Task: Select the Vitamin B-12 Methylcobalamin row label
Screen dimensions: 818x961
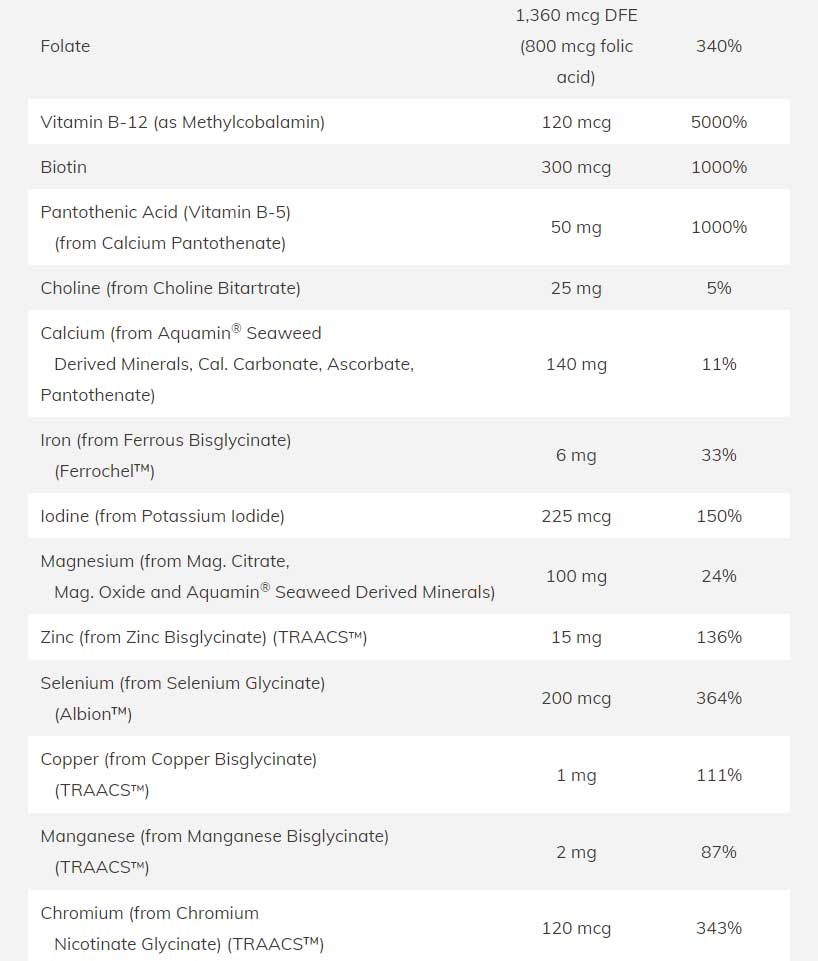Action: click(182, 122)
